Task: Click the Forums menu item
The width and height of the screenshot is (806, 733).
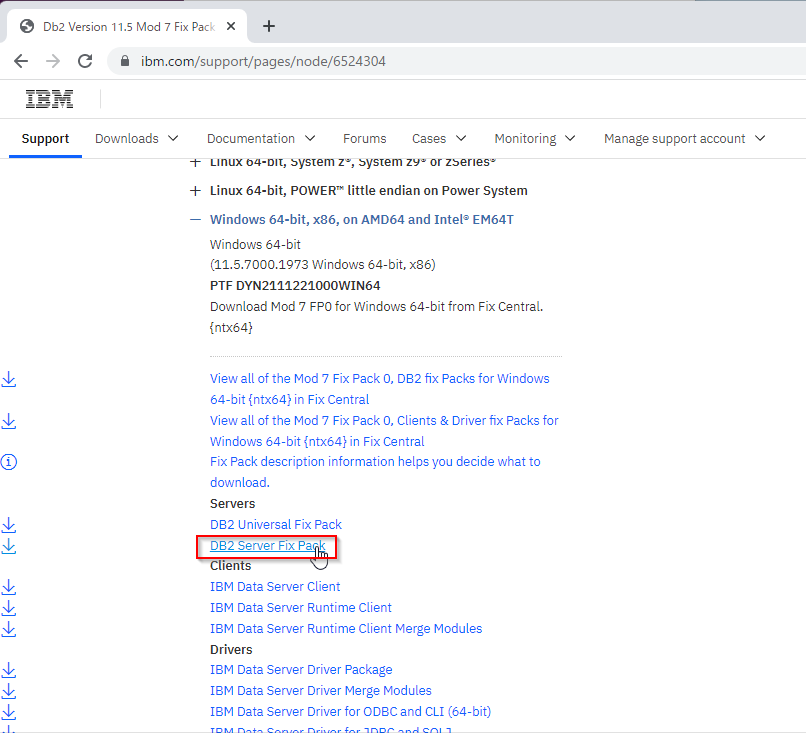Action: (364, 138)
